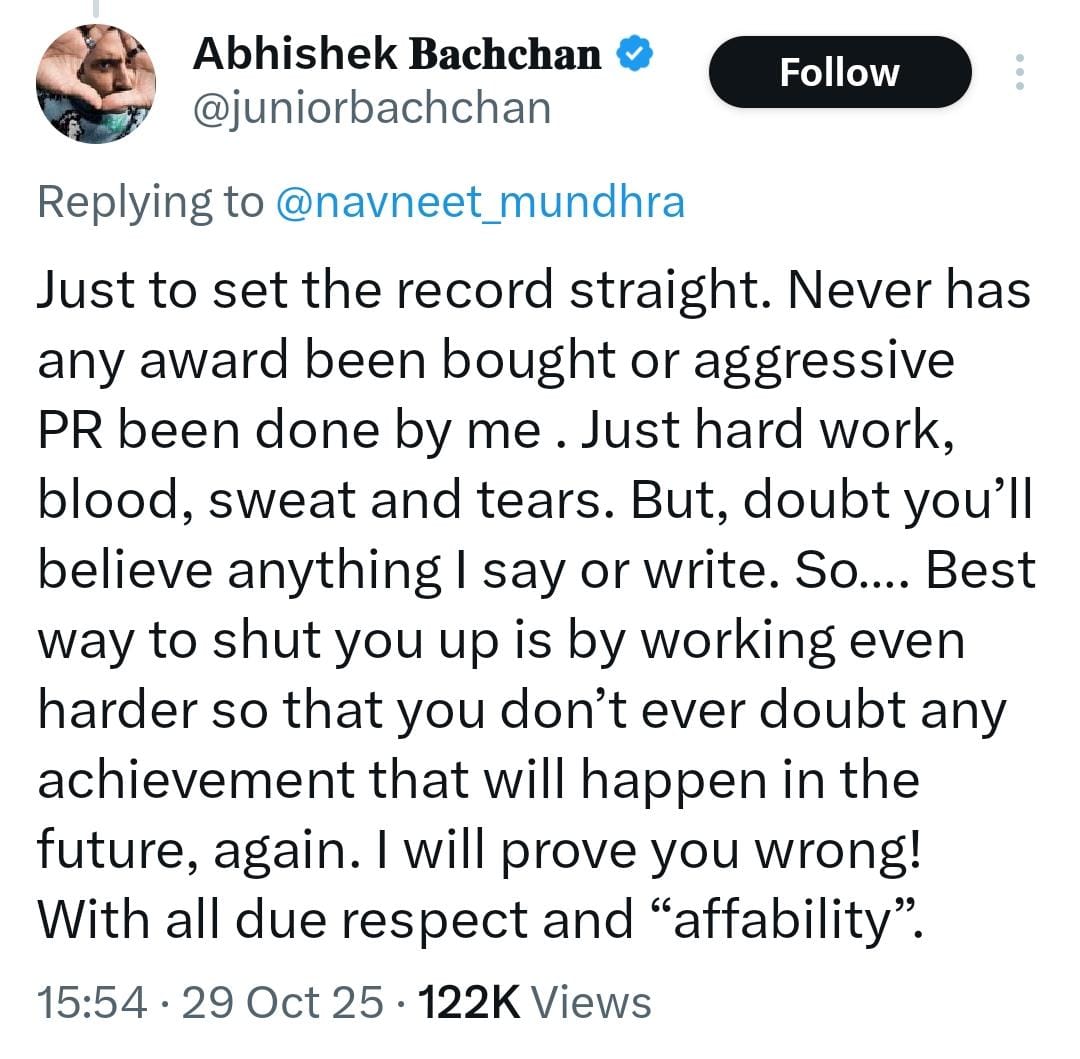Open the 122K view count

point(468,1001)
